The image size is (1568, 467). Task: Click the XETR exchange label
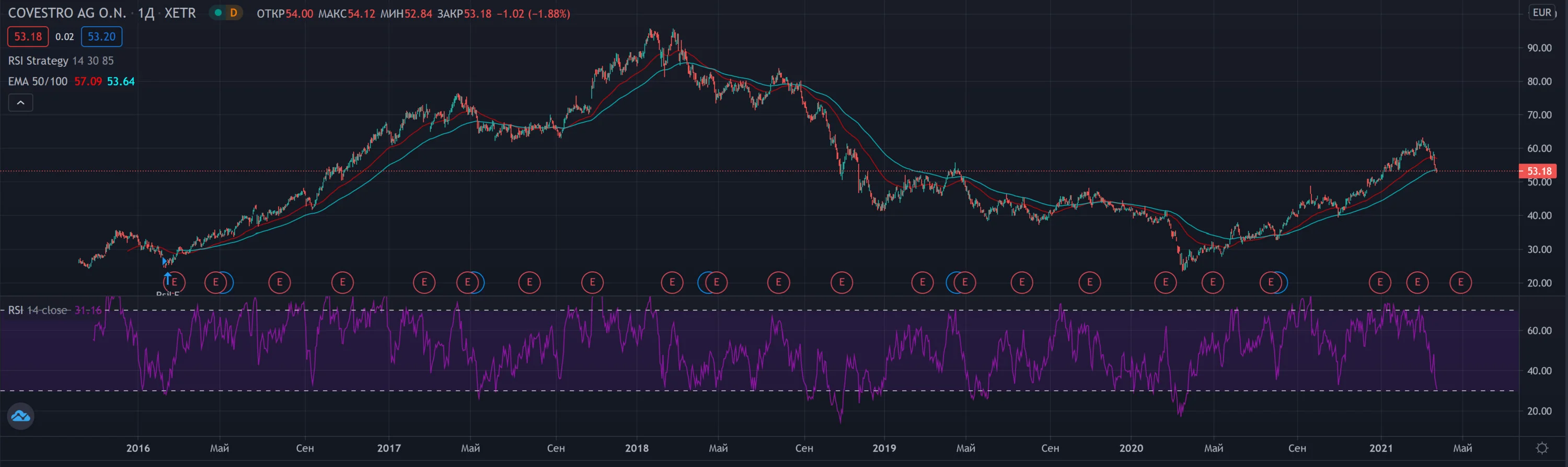[x=180, y=13]
